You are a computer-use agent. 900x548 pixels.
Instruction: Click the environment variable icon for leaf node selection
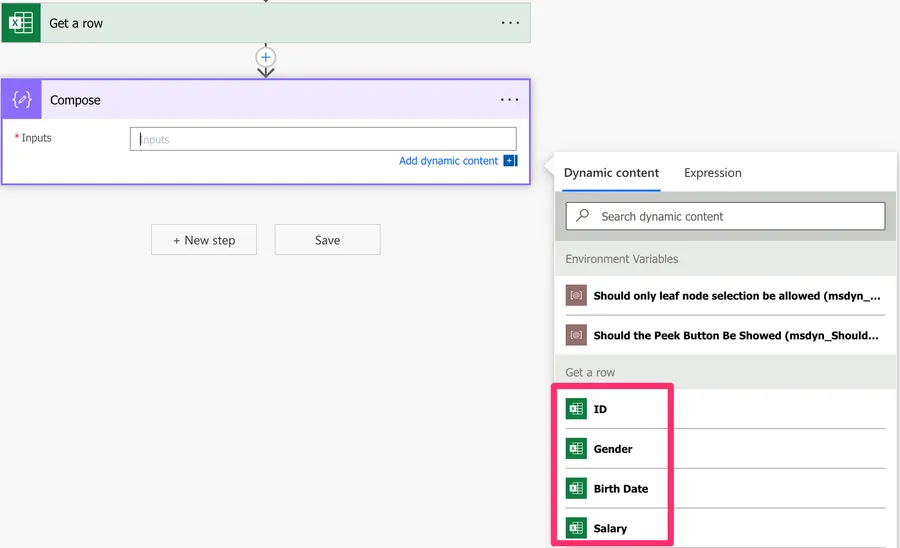pyautogui.click(x=576, y=296)
